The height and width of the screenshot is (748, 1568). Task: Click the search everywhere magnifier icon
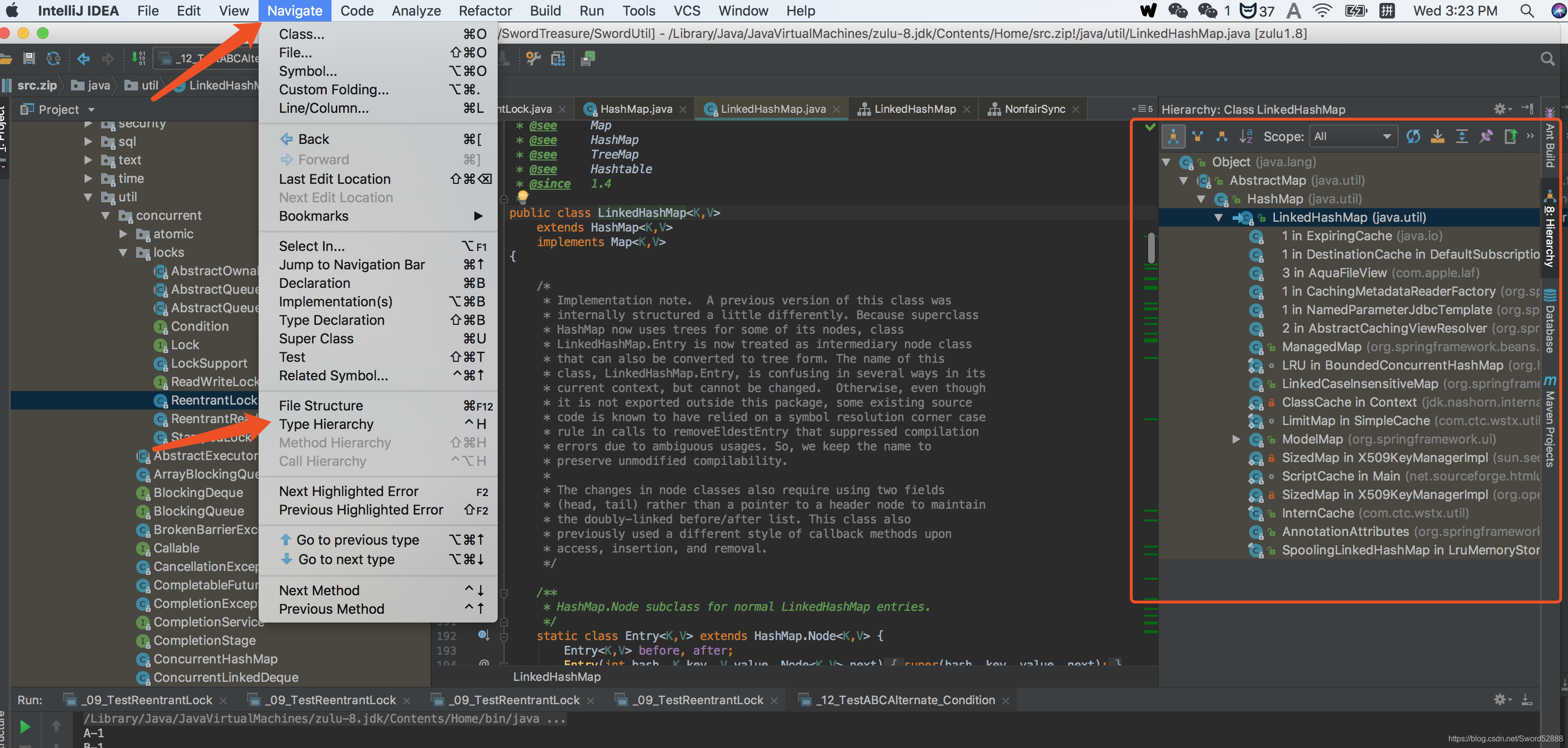pos(1547,58)
